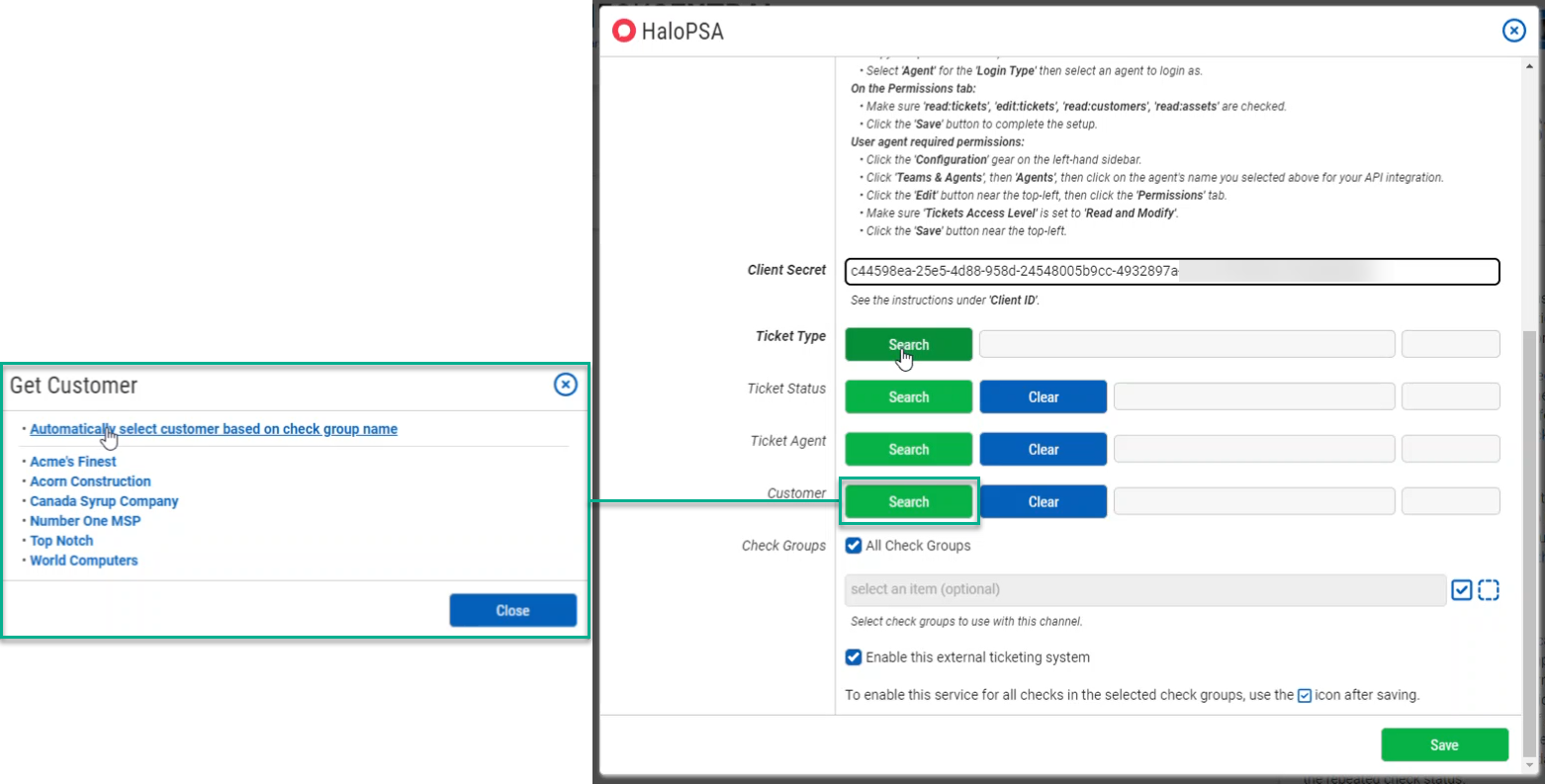This screenshot has width=1545, height=784.
Task: Select Acme's Finest customer
Action: tap(73, 462)
